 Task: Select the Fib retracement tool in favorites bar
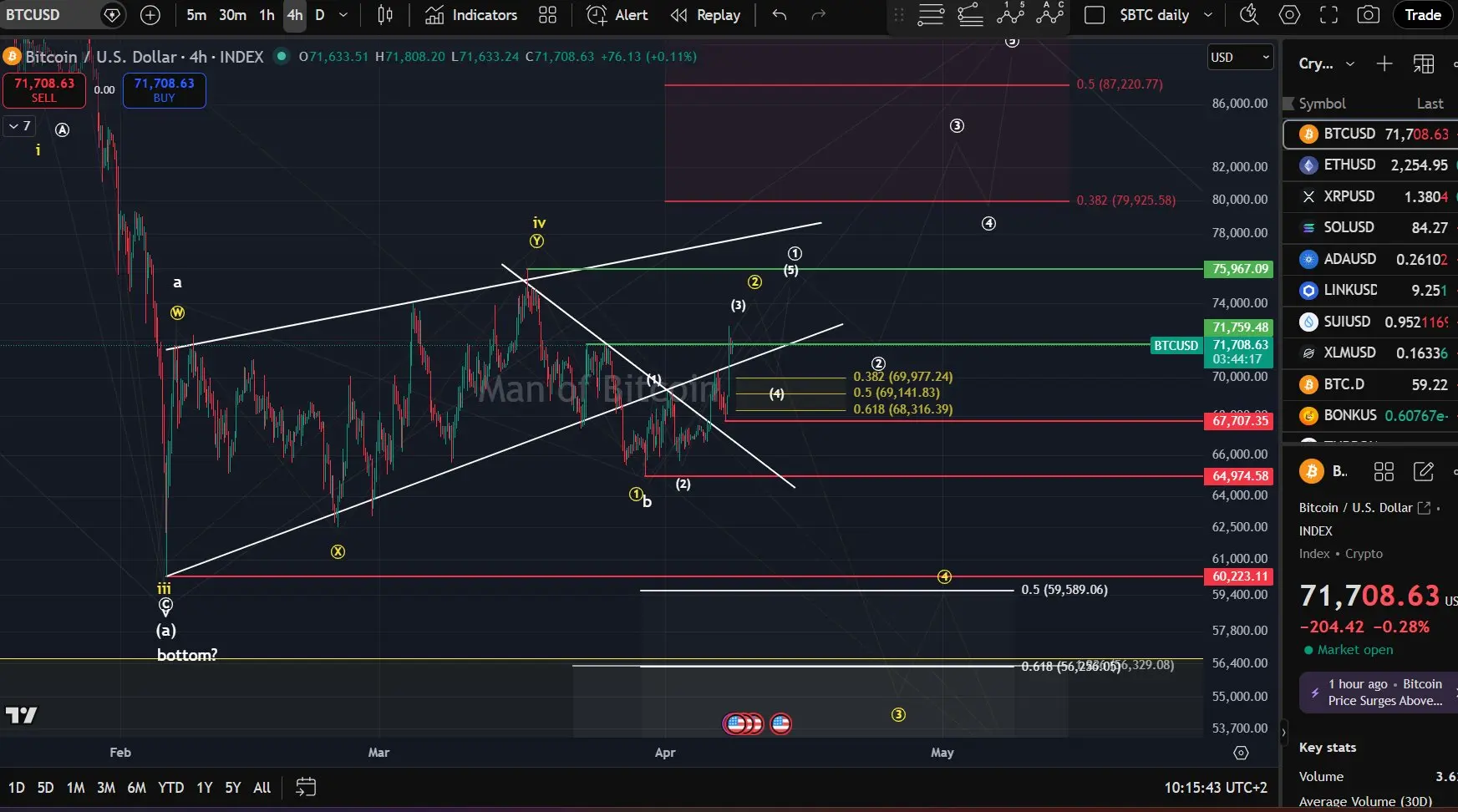pyautogui.click(x=970, y=15)
